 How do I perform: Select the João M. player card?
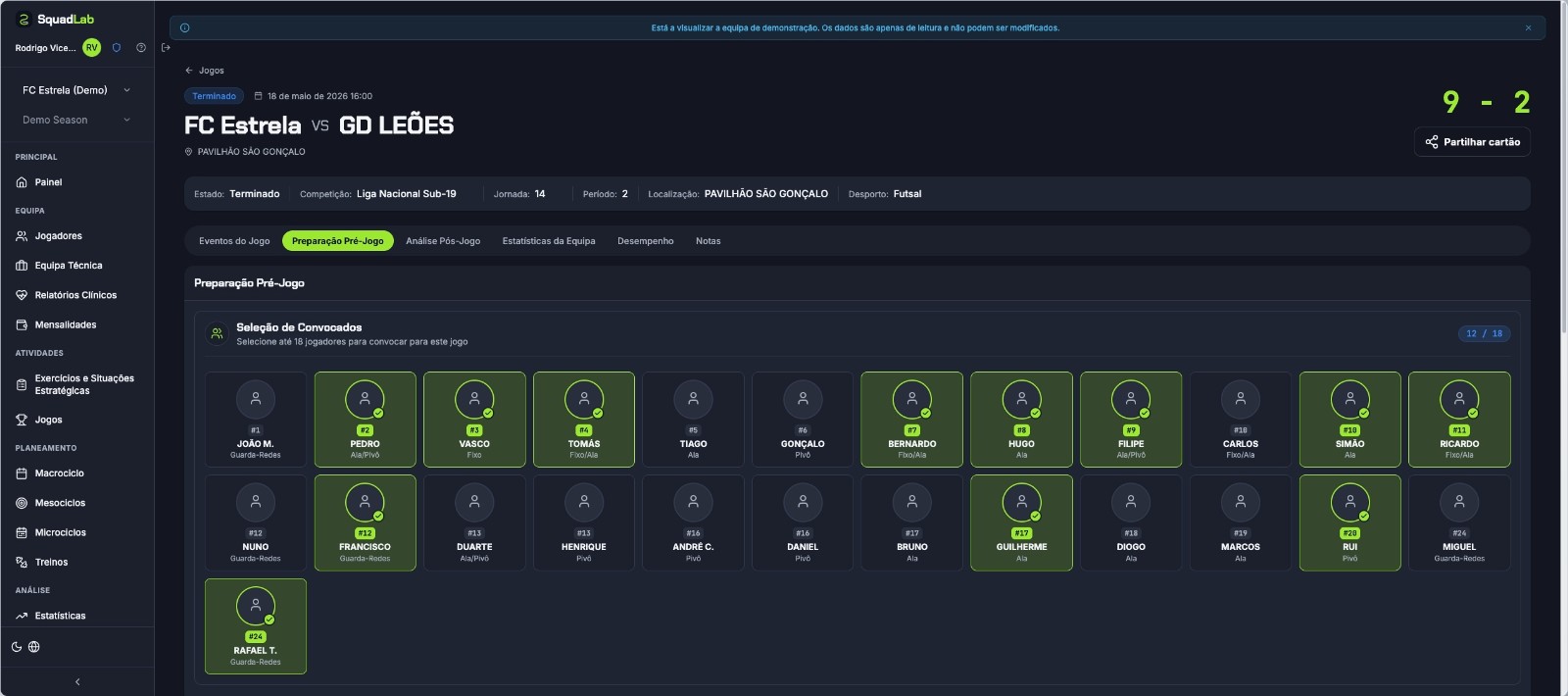pos(256,420)
